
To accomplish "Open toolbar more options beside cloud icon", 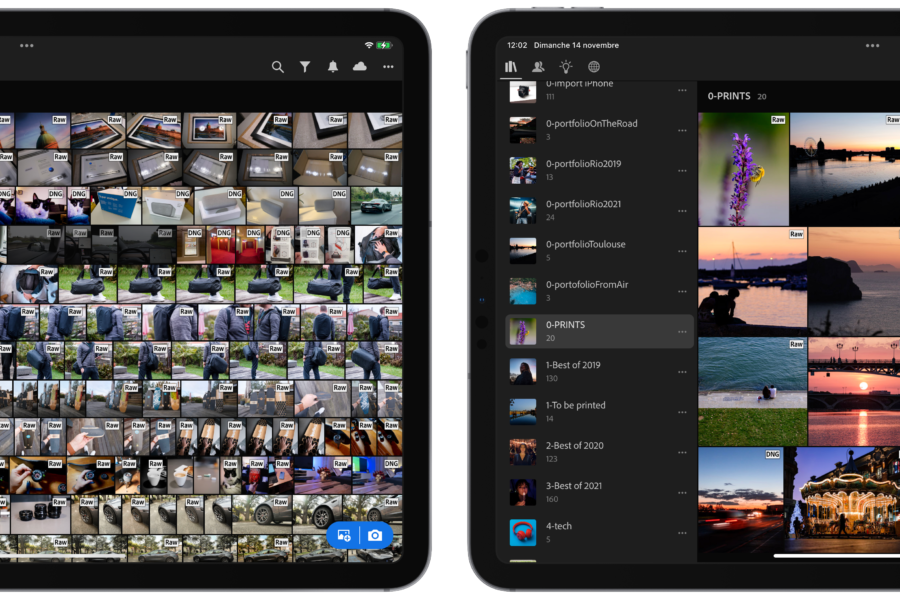I will click(389, 67).
